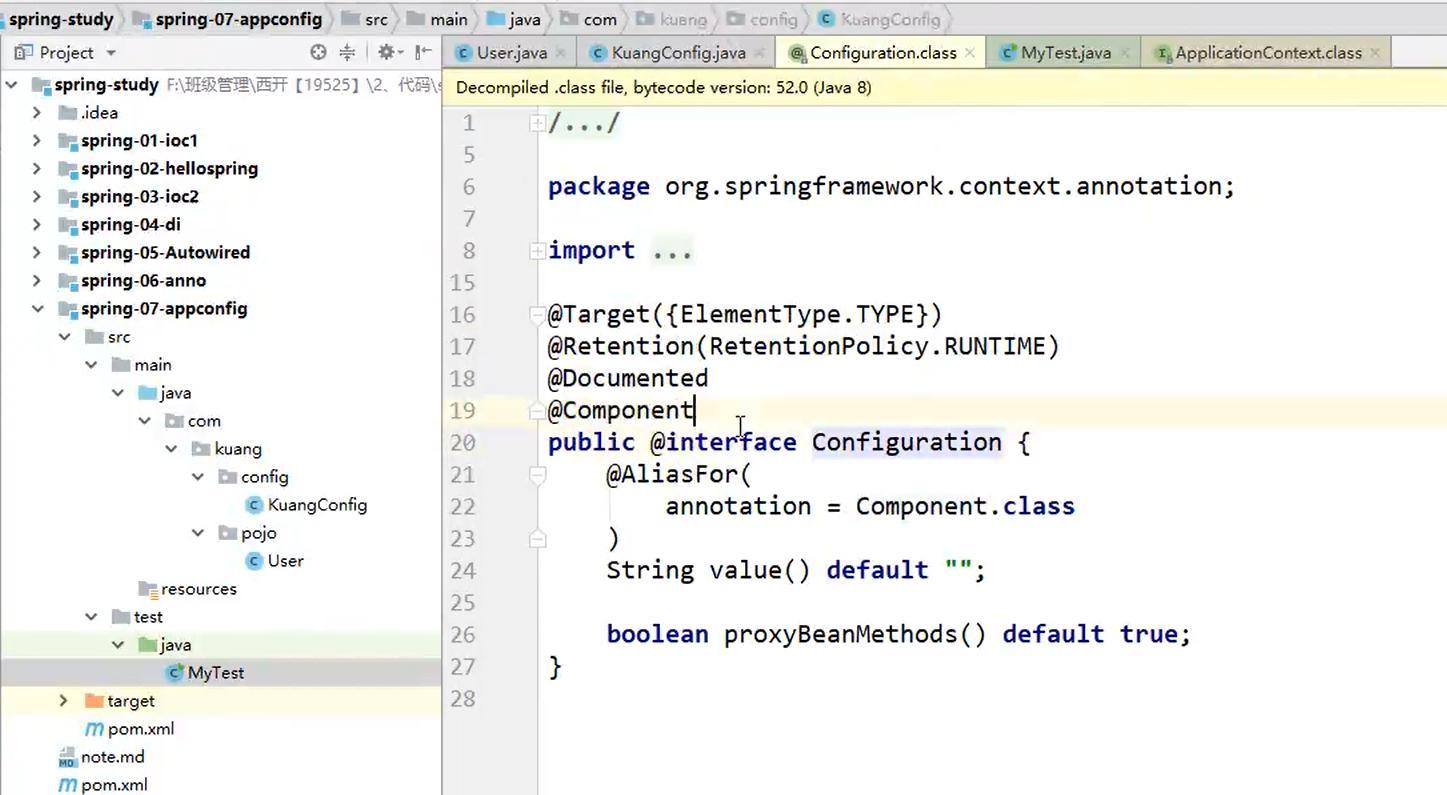This screenshot has height=795, width=1447.
Task: Open the Project panel settings gear
Action: point(387,52)
